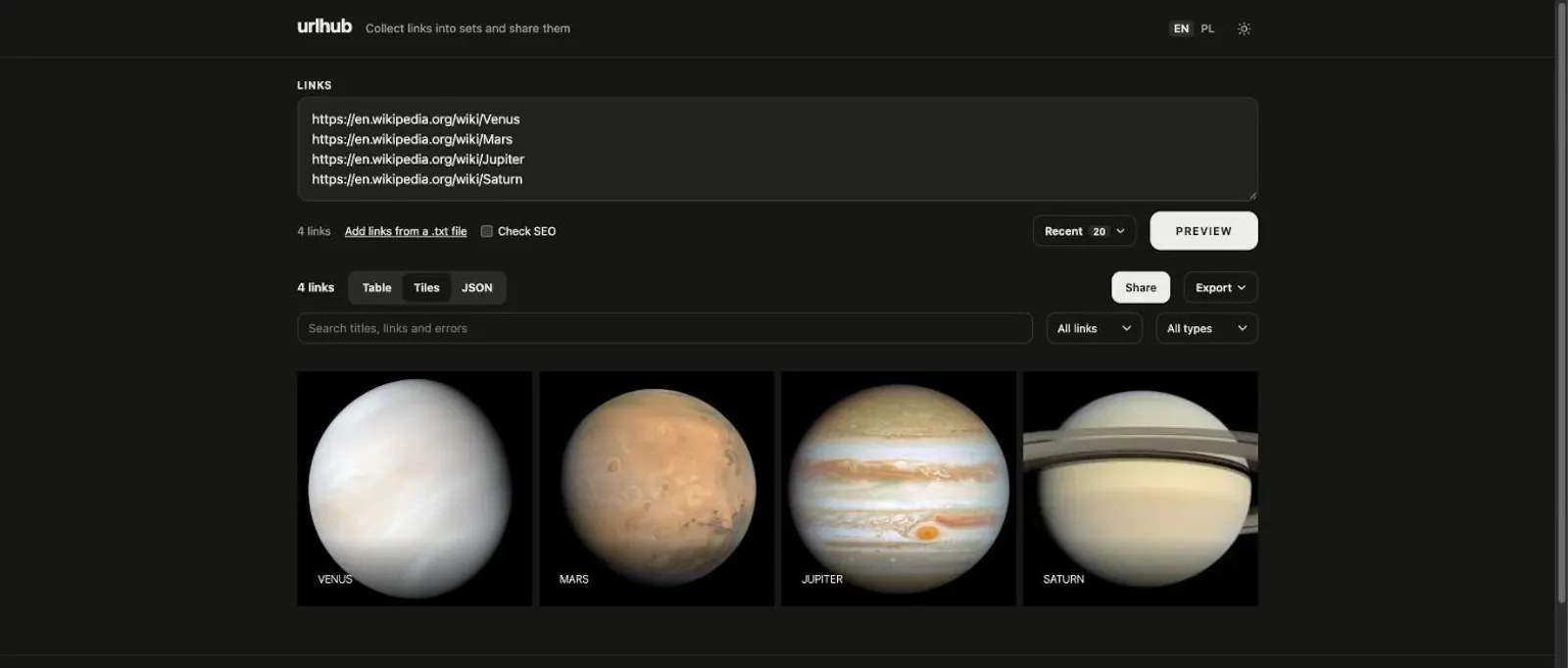Click the Saturn Wikipedia URL line
This screenshot has width=1568, height=668.
[416, 179]
